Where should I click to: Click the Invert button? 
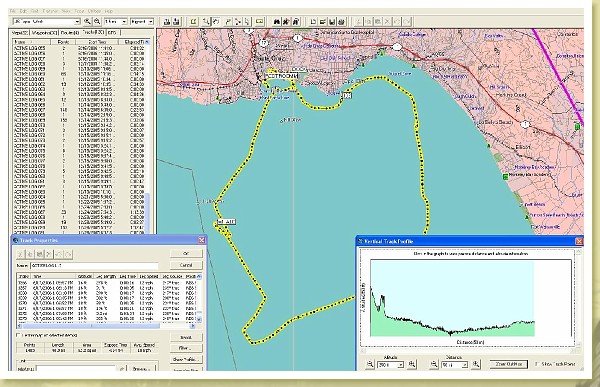pyautogui.click(x=186, y=337)
